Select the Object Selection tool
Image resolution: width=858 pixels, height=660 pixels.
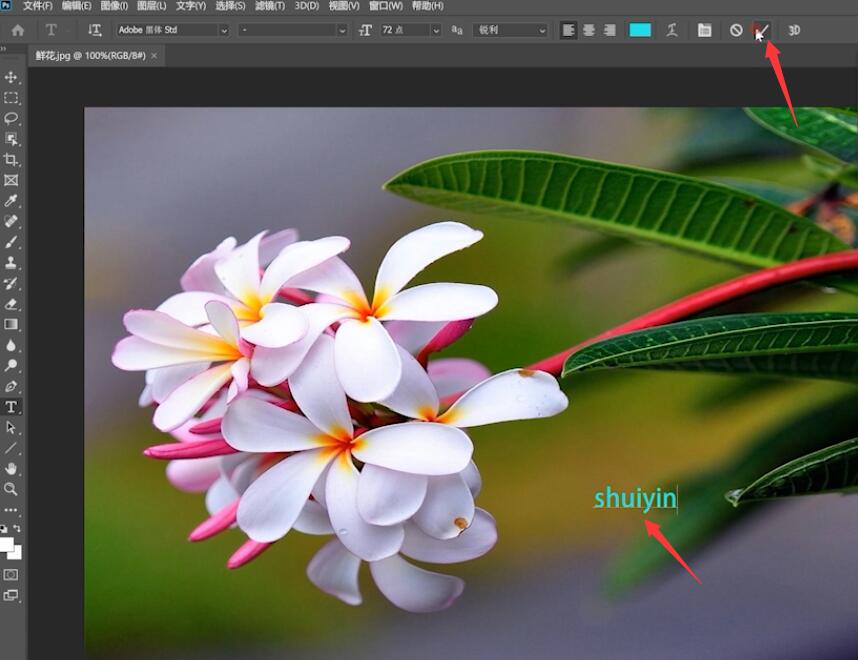click(x=11, y=139)
